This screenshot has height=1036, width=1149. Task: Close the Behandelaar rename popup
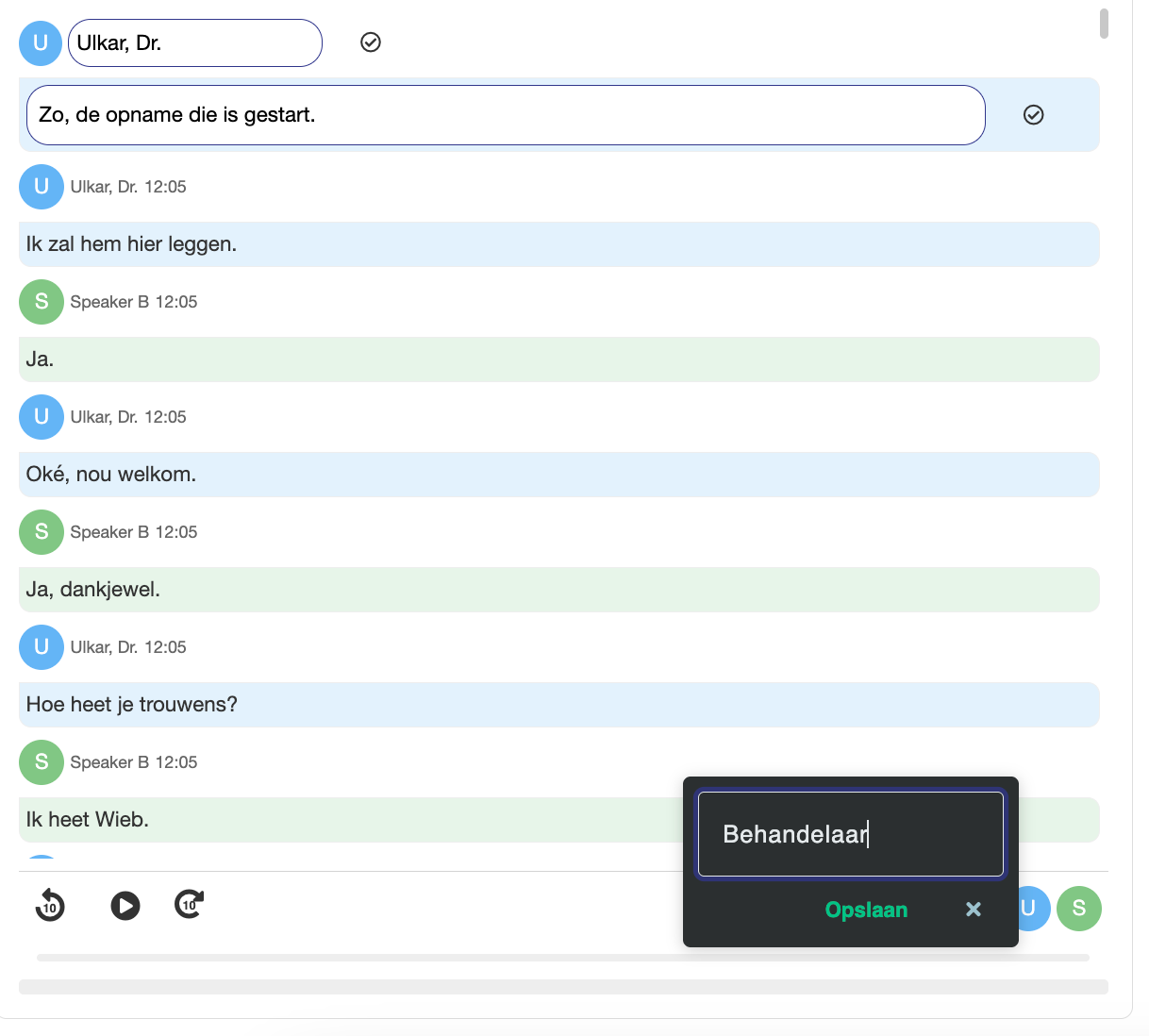tap(973, 910)
